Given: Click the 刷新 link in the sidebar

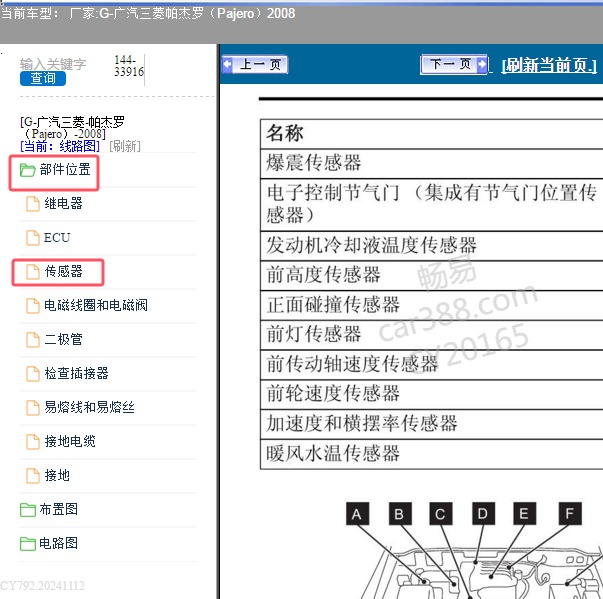Looking at the screenshot, I should 125,146.
